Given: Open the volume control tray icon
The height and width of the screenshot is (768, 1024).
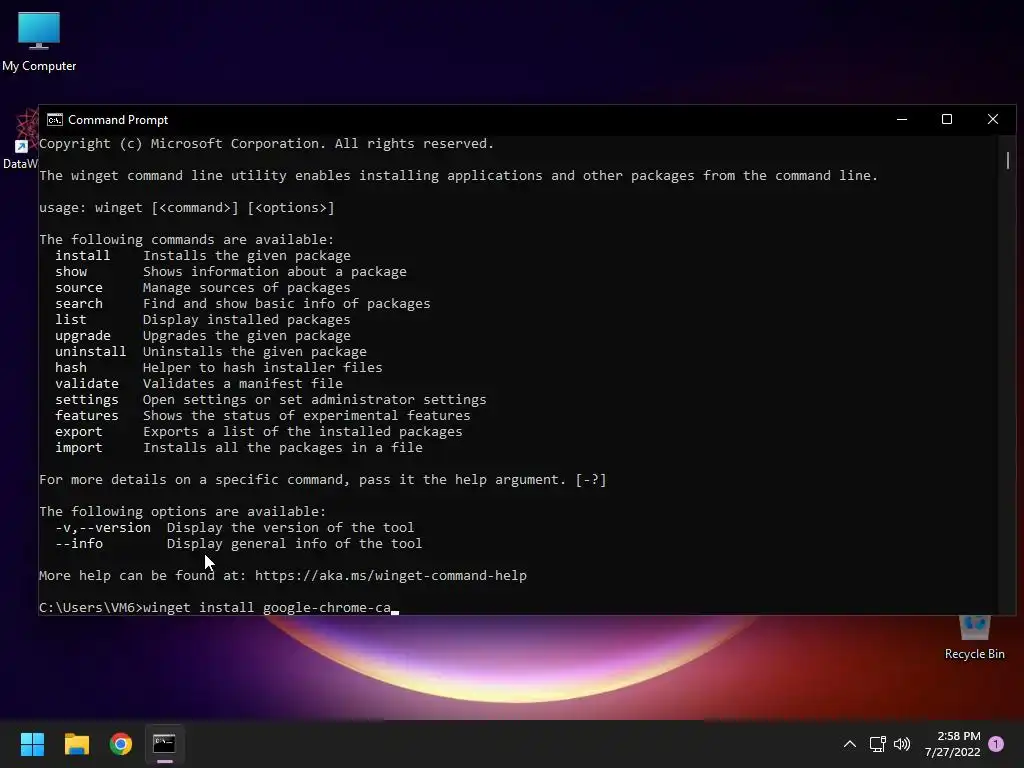Looking at the screenshot, I should coord(902,744).
